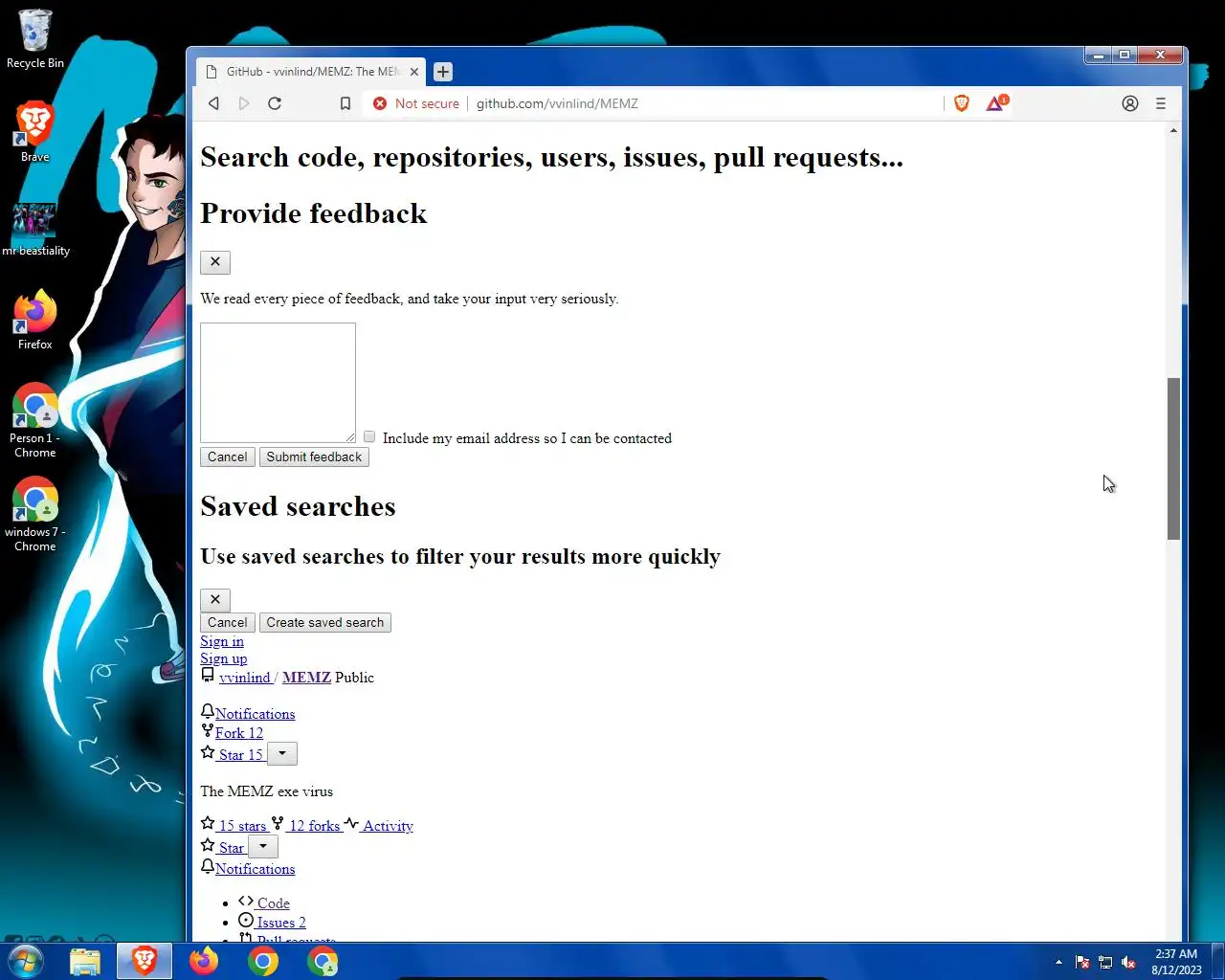
Task: Open Firefox desktop shortcut
Action: (34, 320)
